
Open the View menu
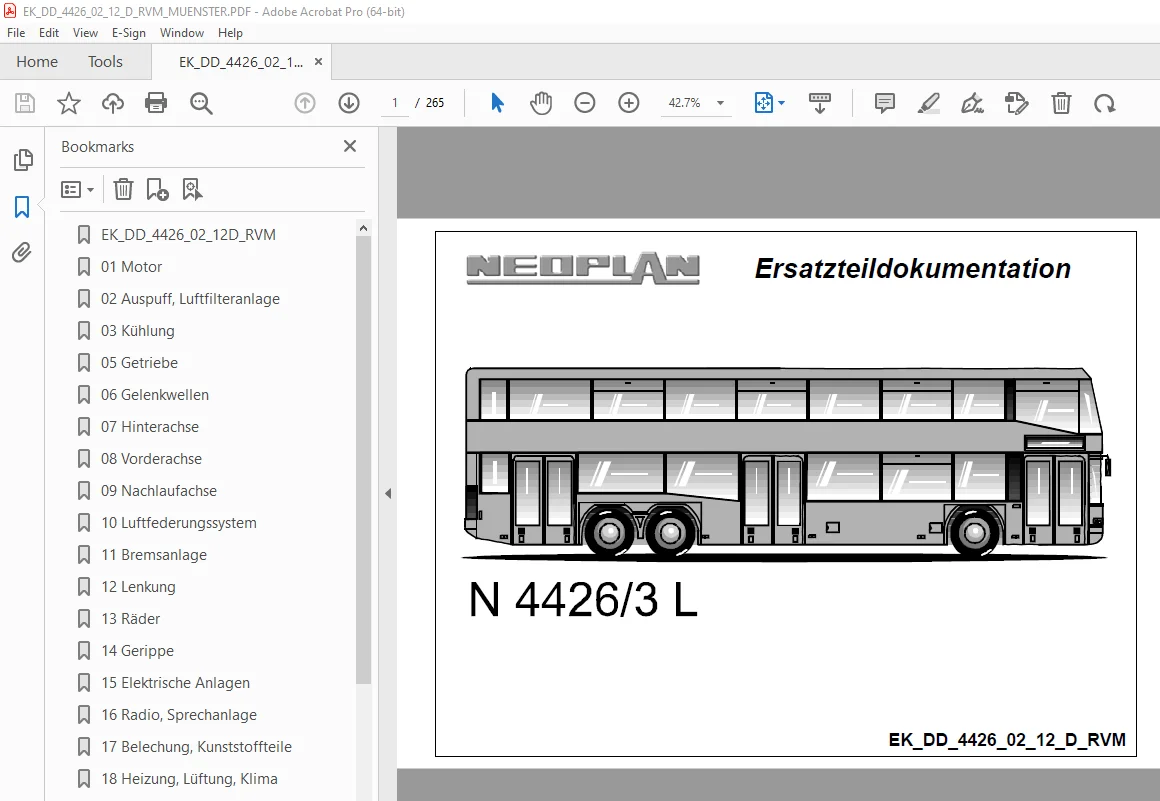click(85, 33)
